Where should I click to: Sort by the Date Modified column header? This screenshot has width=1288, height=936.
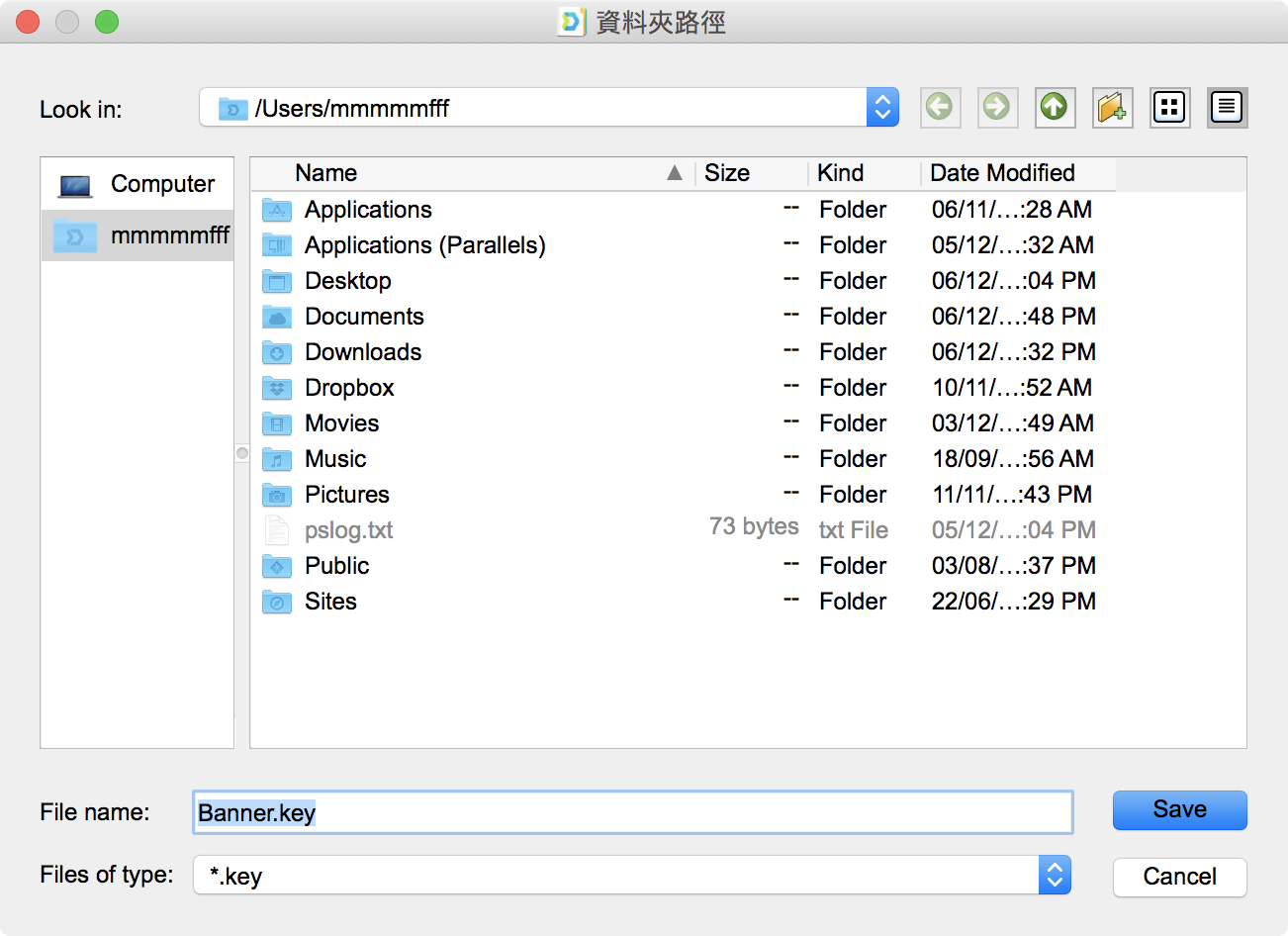1002,173
